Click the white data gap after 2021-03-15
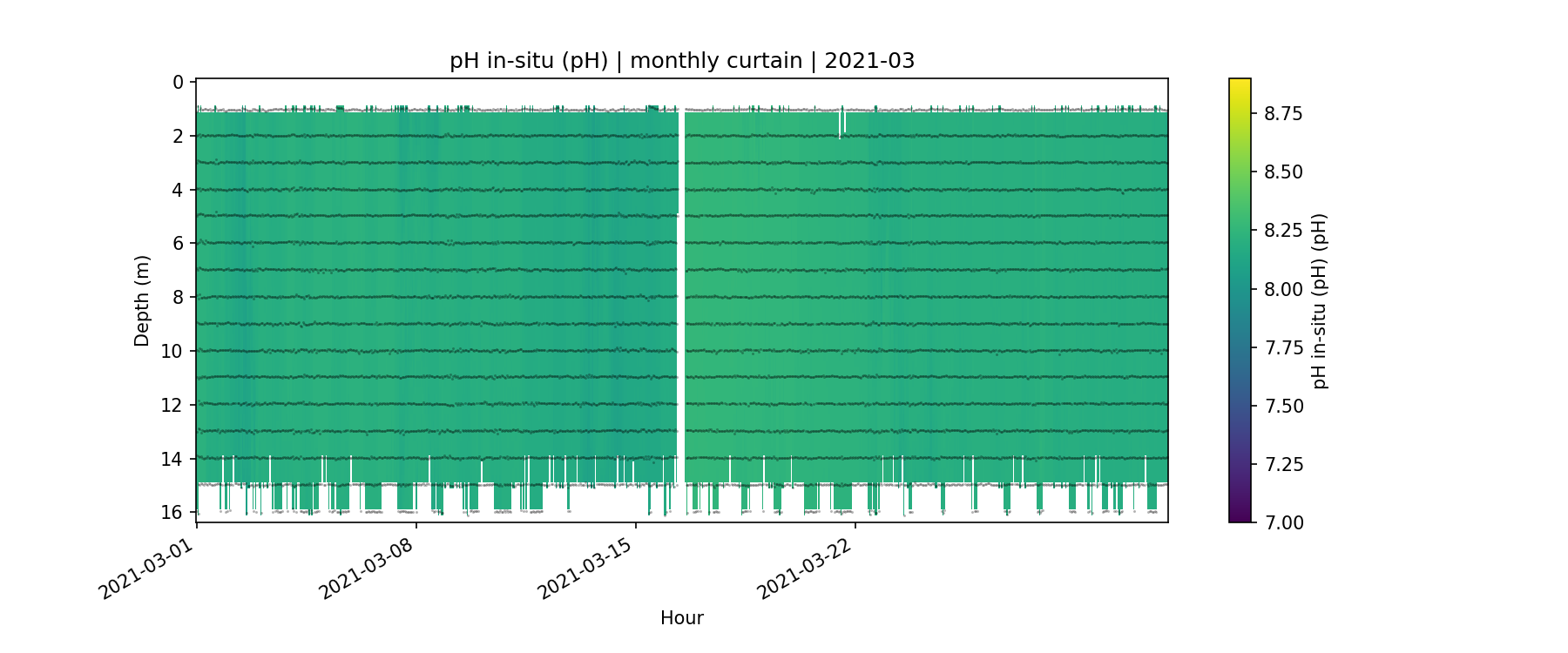Viewport: 1568px width, 653px height. (681, 296)
